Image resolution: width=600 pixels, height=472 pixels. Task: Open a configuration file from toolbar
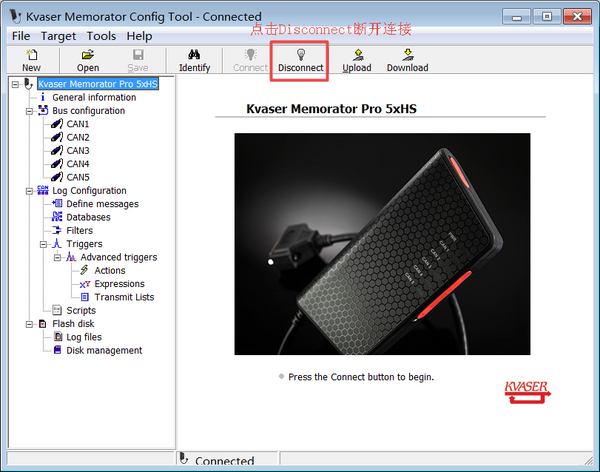(x=88, y=60)
